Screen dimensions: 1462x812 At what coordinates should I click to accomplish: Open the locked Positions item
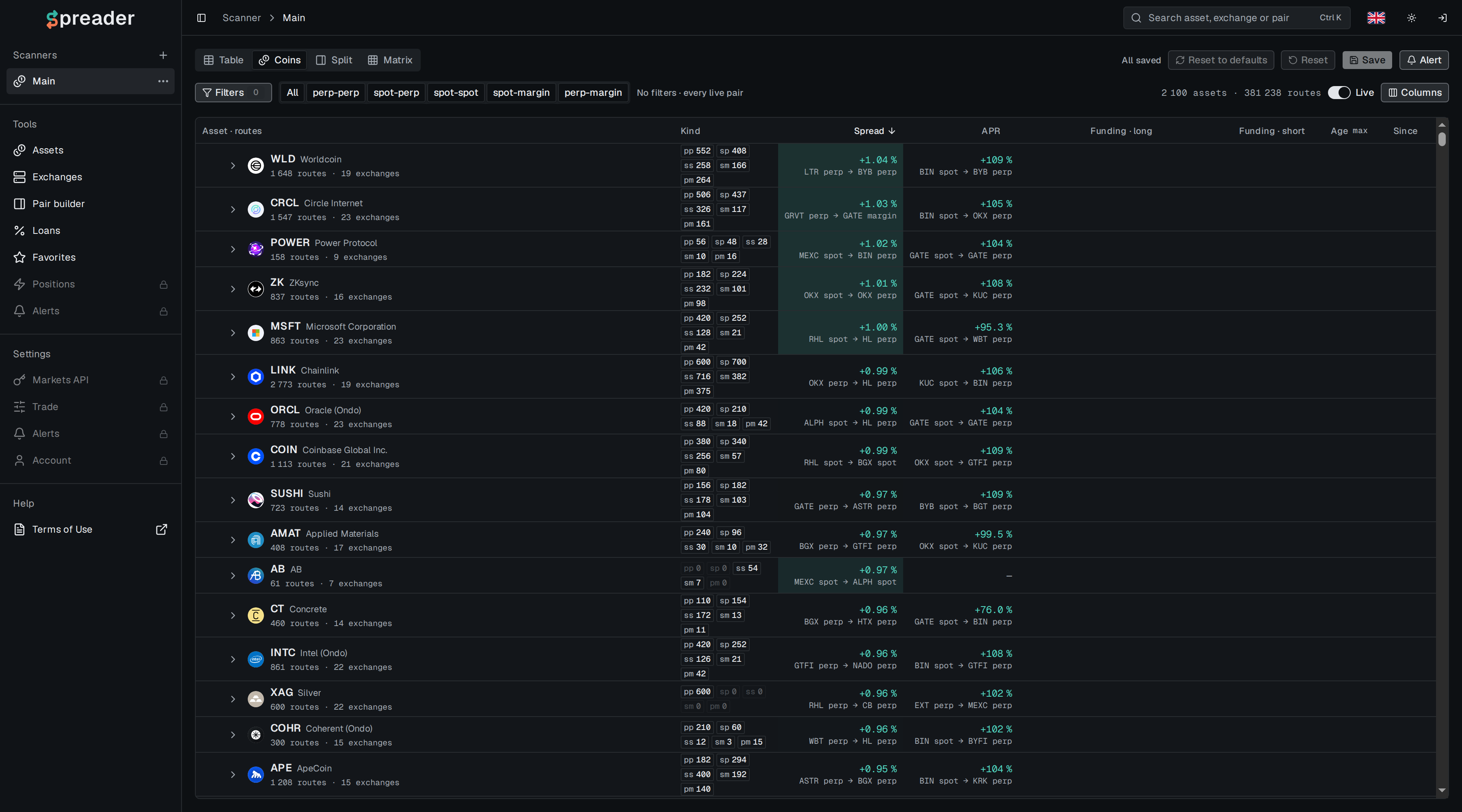[91, 284]
